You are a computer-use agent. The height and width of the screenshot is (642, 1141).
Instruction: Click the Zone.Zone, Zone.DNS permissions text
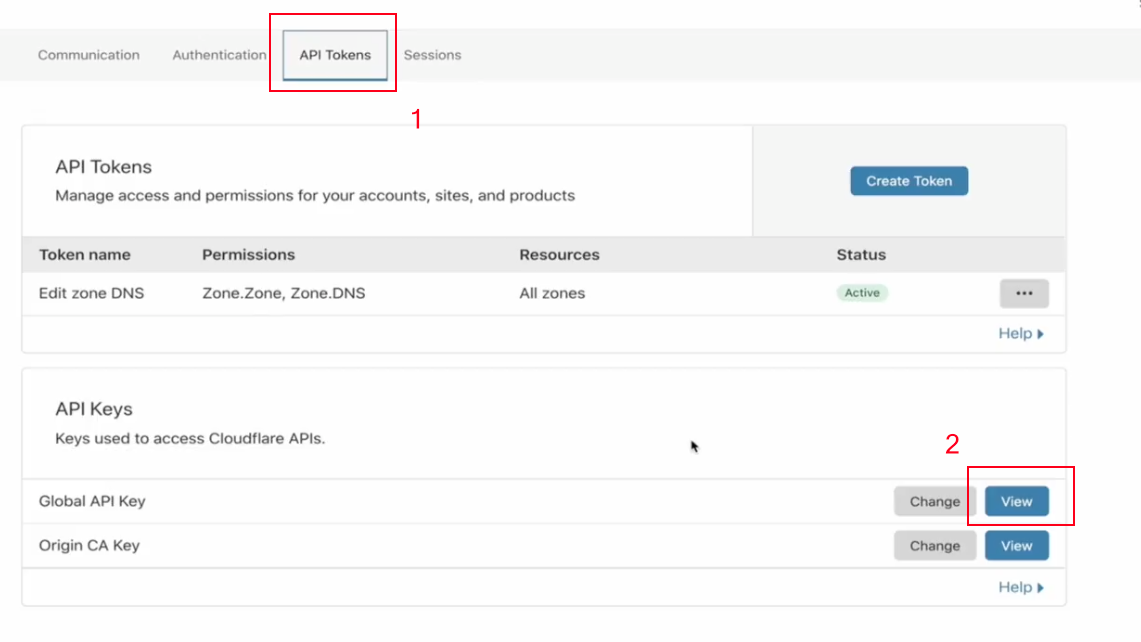pos(283,294)
